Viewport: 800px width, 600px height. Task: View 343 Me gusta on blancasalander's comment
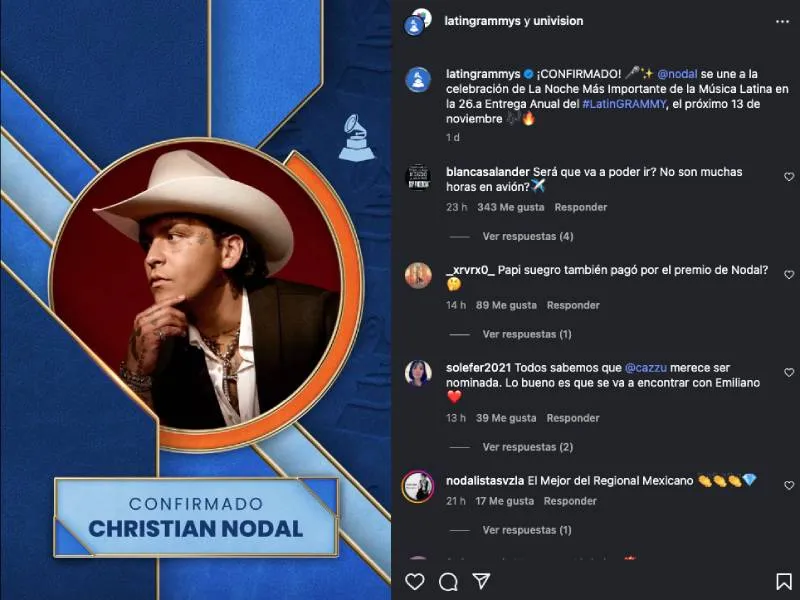[x=509, y=207]
